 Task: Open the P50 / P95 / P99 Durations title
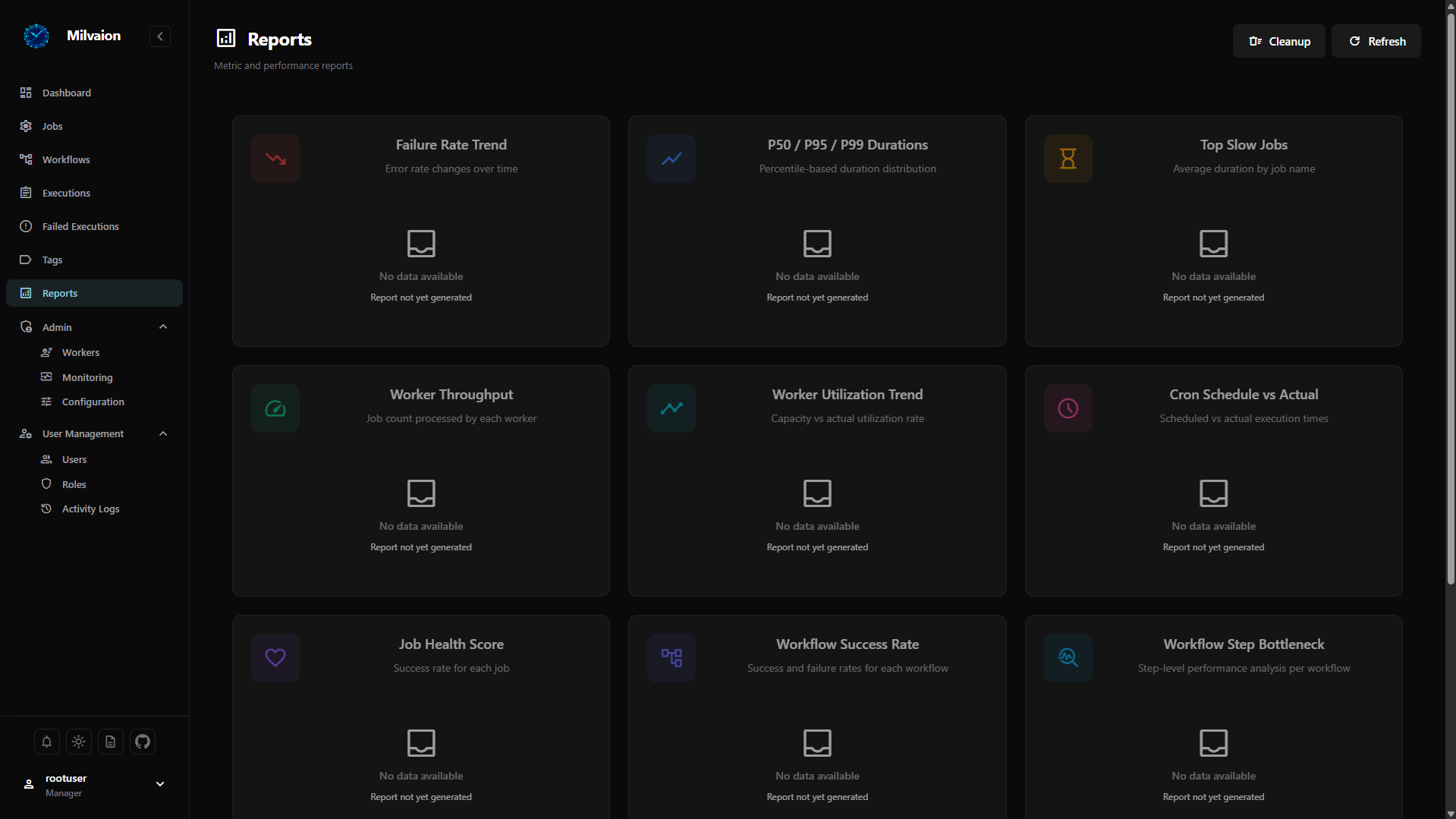click(x=847, y=145)
